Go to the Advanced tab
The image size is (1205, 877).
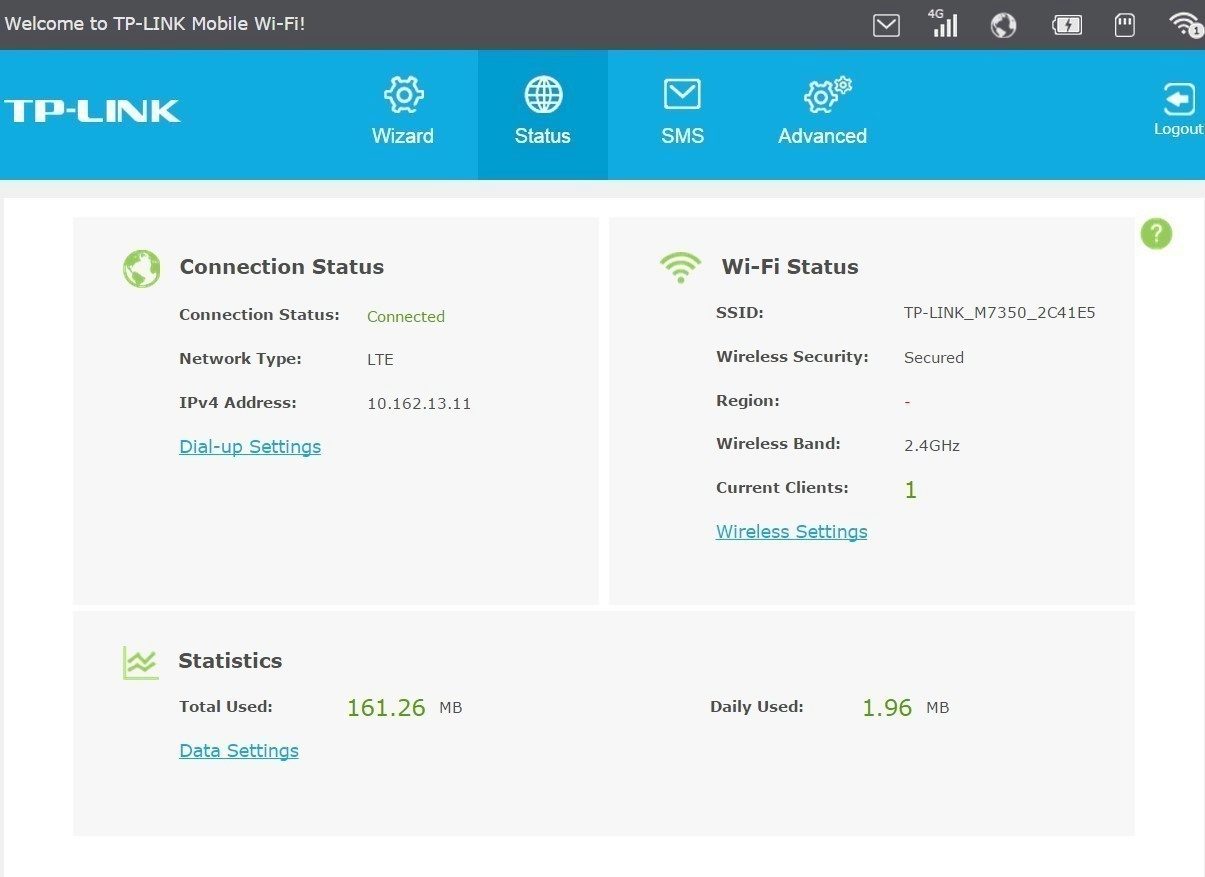pyautogui.click(x=823, y=113)
